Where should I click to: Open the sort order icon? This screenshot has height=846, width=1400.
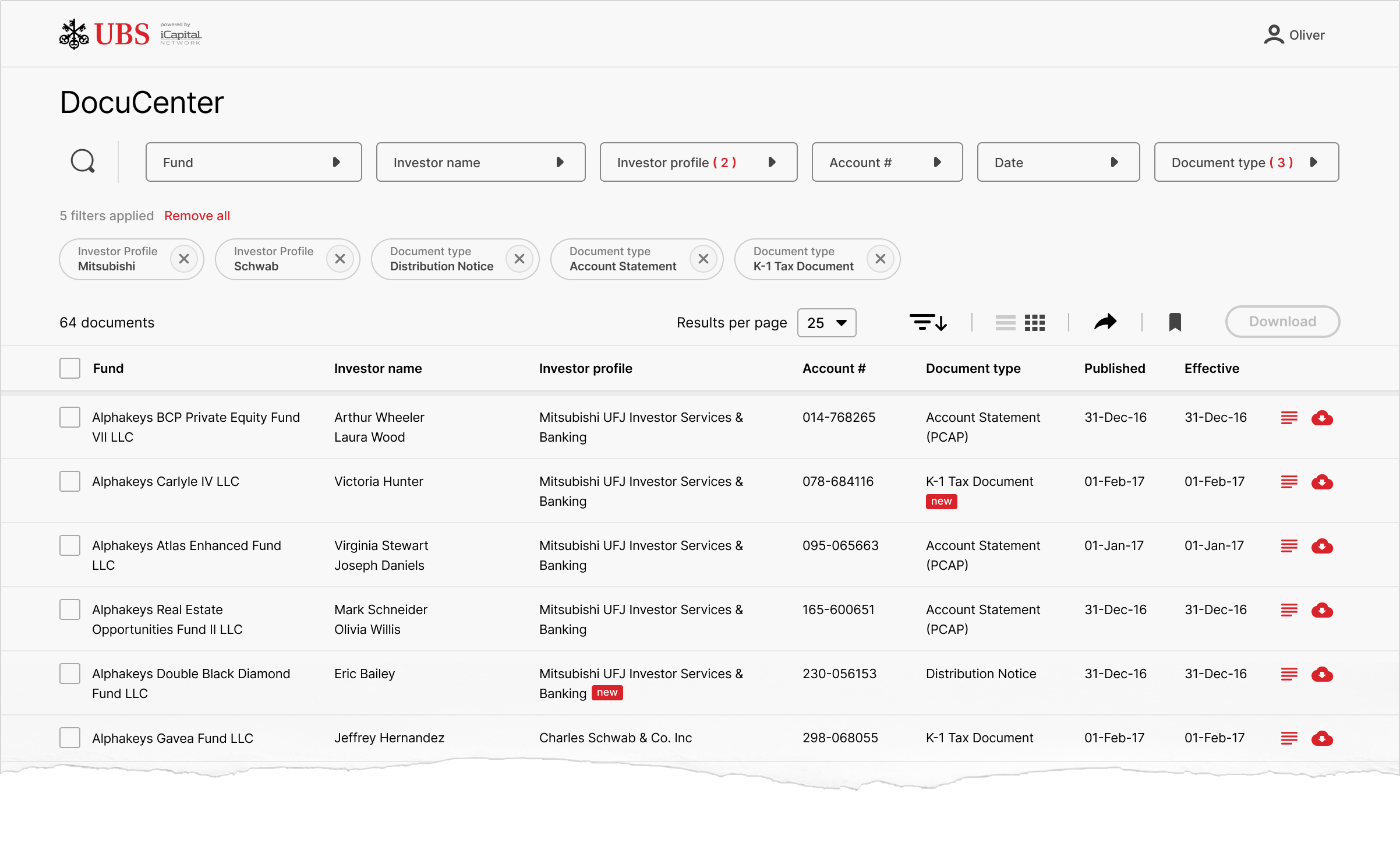point(928,322)
